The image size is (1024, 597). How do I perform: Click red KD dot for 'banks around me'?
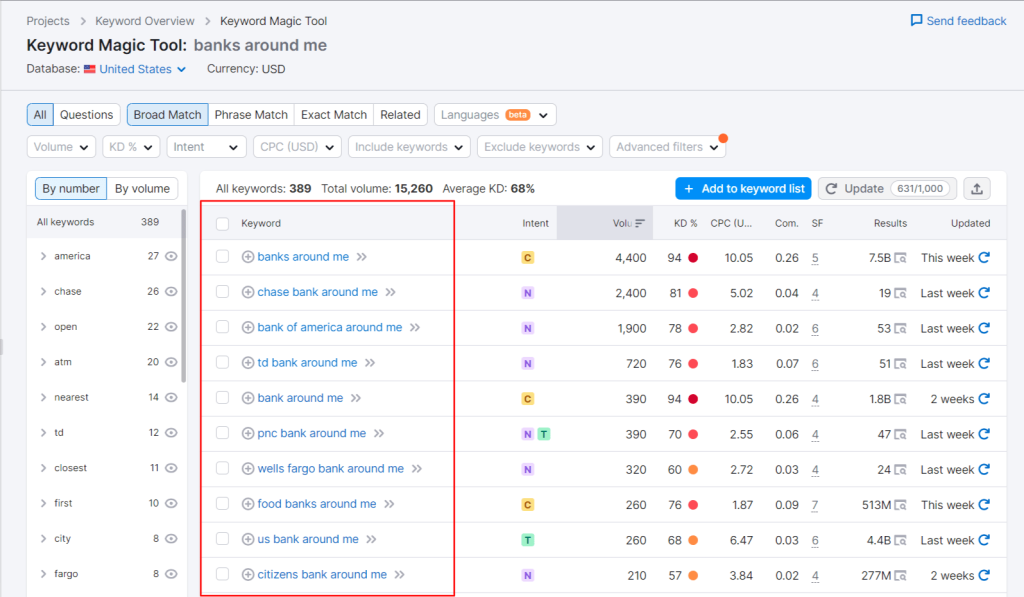(x=693, y=258)
